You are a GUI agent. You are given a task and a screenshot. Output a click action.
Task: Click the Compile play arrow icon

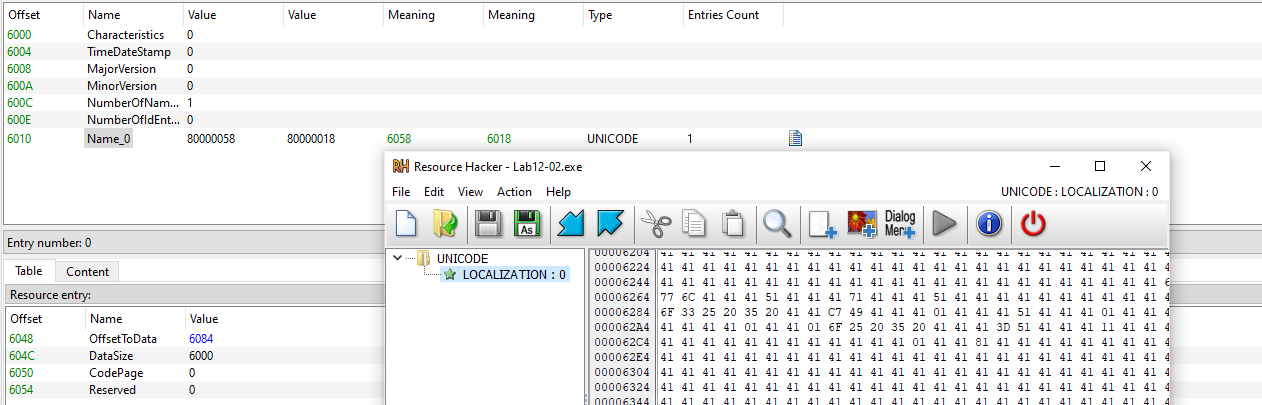click(x=944, y=224)
